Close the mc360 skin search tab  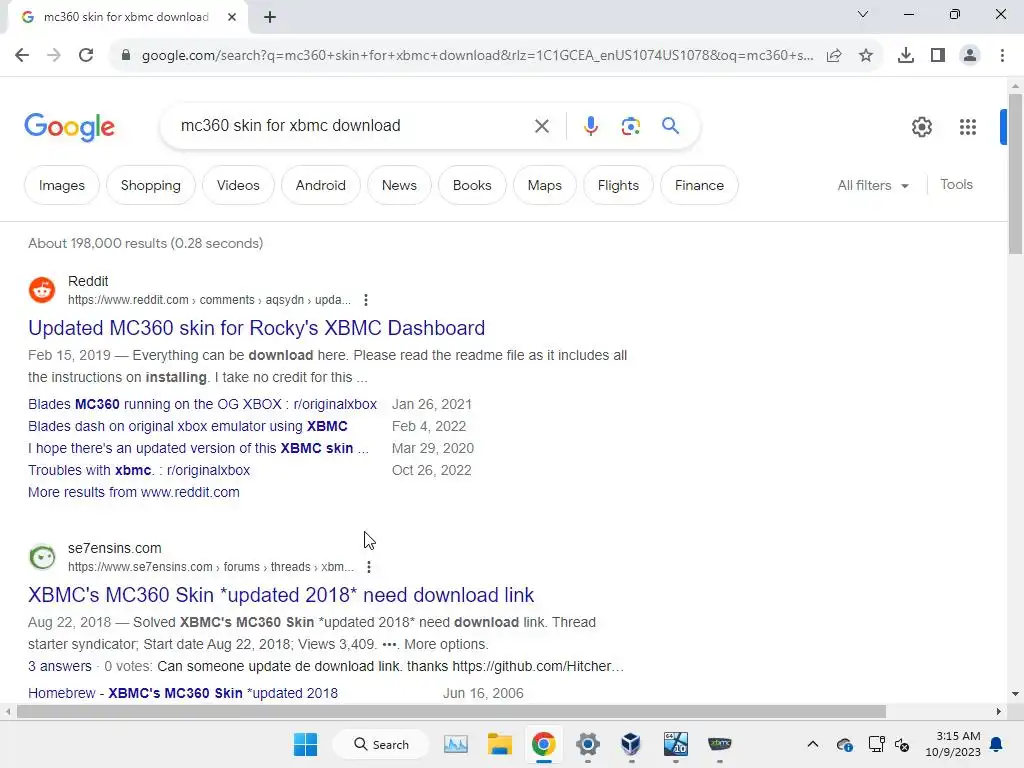click(x=232, y=17)
